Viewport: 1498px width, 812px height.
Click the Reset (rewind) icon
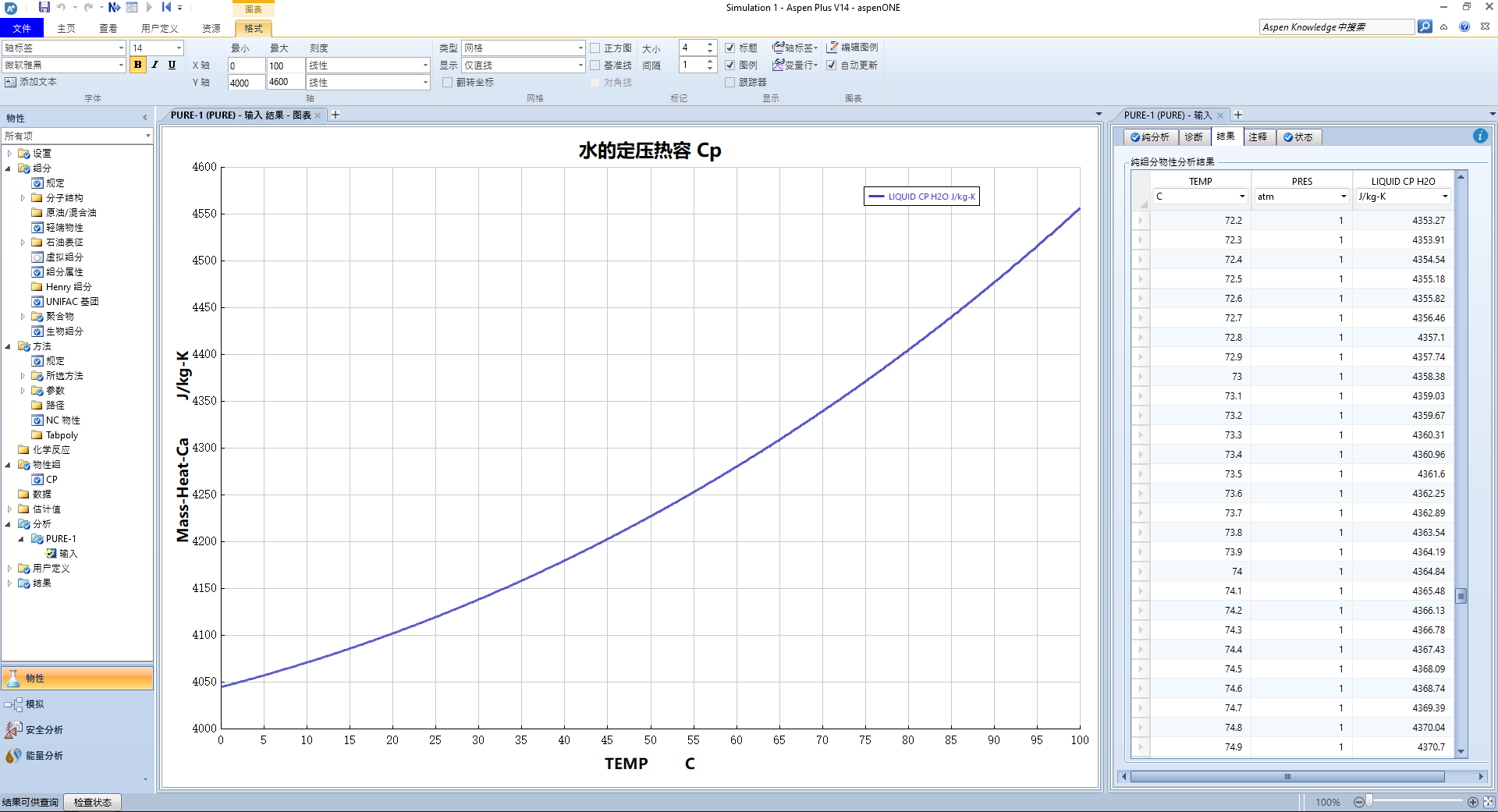pyautogui.click(x=166, y=7)
